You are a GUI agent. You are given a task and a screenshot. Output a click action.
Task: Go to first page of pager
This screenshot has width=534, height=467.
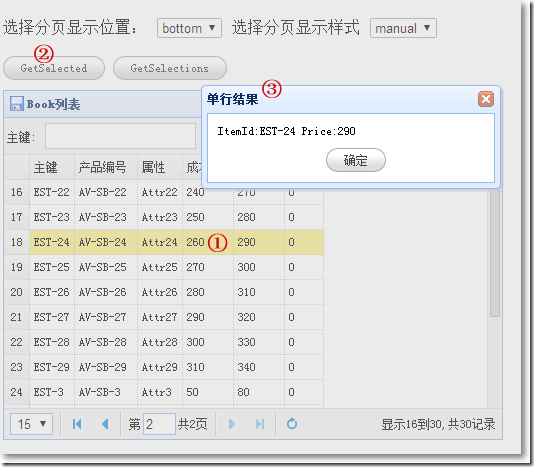pyautogui.click(x=77, y=424)
